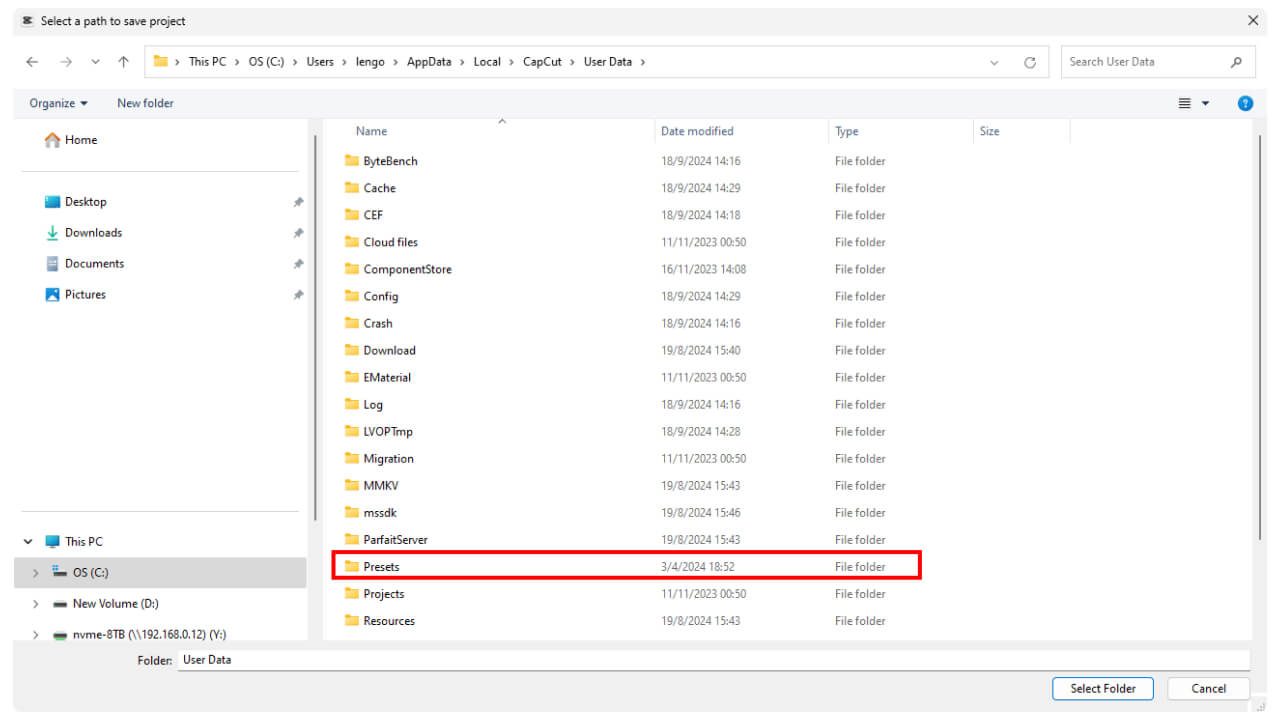Go back with the left arrow button
The image size is (1280, 720).
pos(32,62)
